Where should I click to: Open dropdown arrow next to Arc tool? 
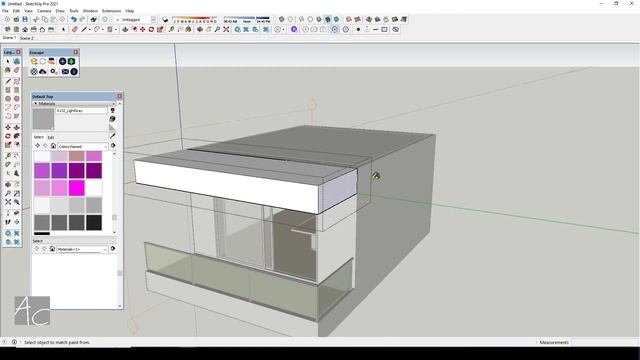click(102, 30)
